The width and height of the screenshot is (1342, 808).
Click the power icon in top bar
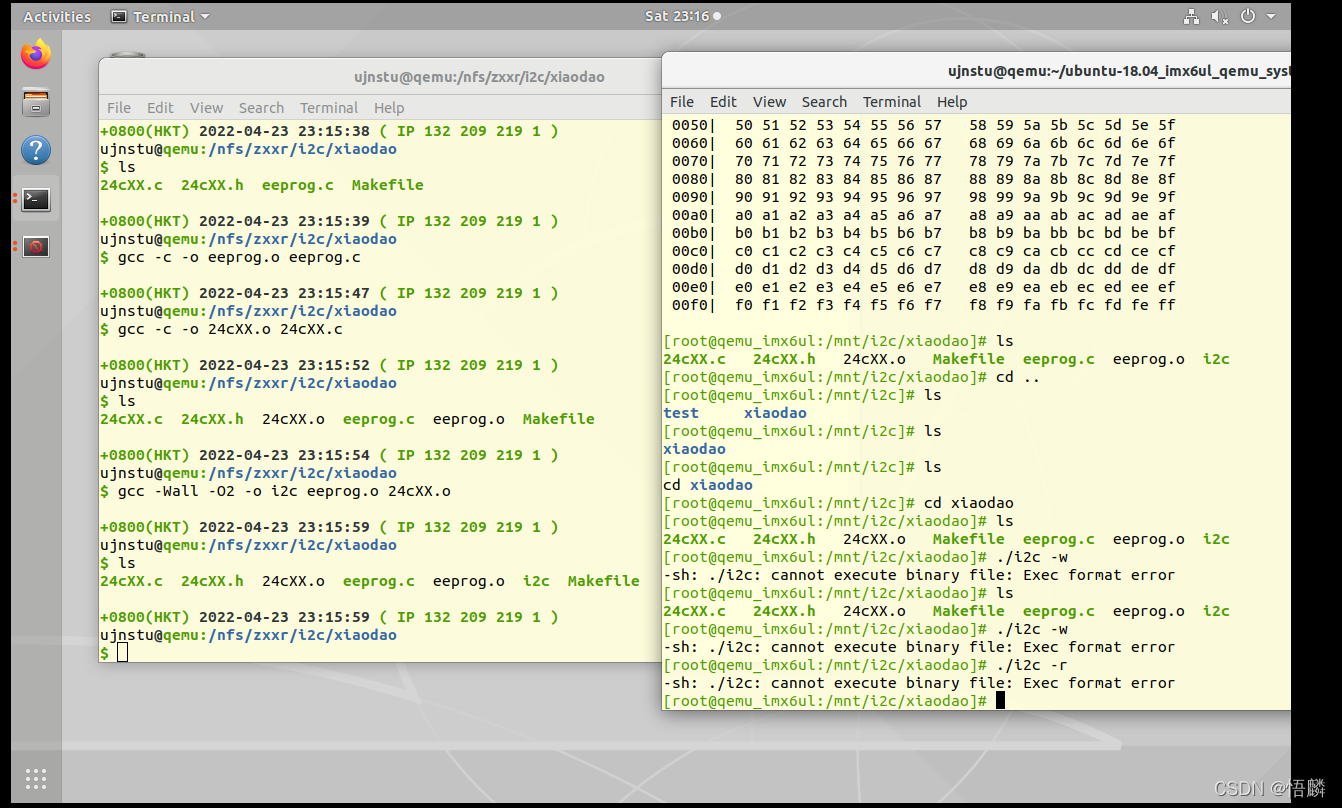coord(1248,16)
